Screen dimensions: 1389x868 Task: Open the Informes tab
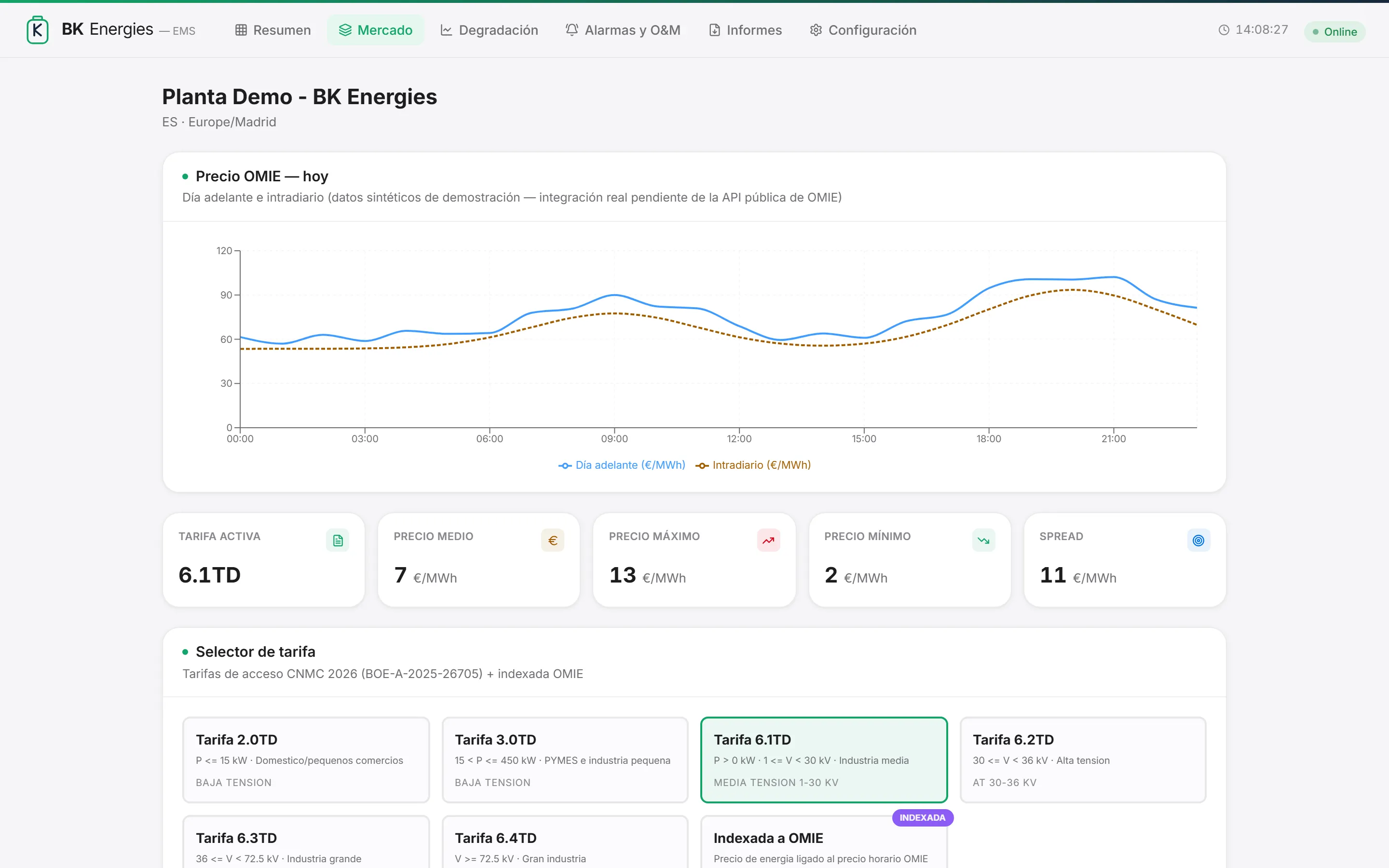(745, 30)
